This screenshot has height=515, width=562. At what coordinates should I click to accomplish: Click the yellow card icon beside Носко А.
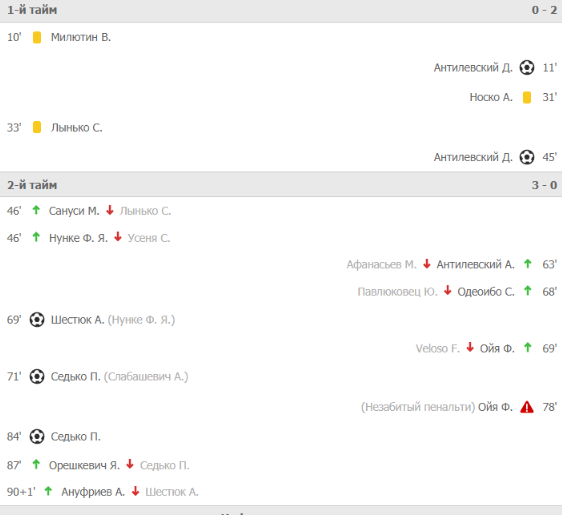[x=527, y=97]
